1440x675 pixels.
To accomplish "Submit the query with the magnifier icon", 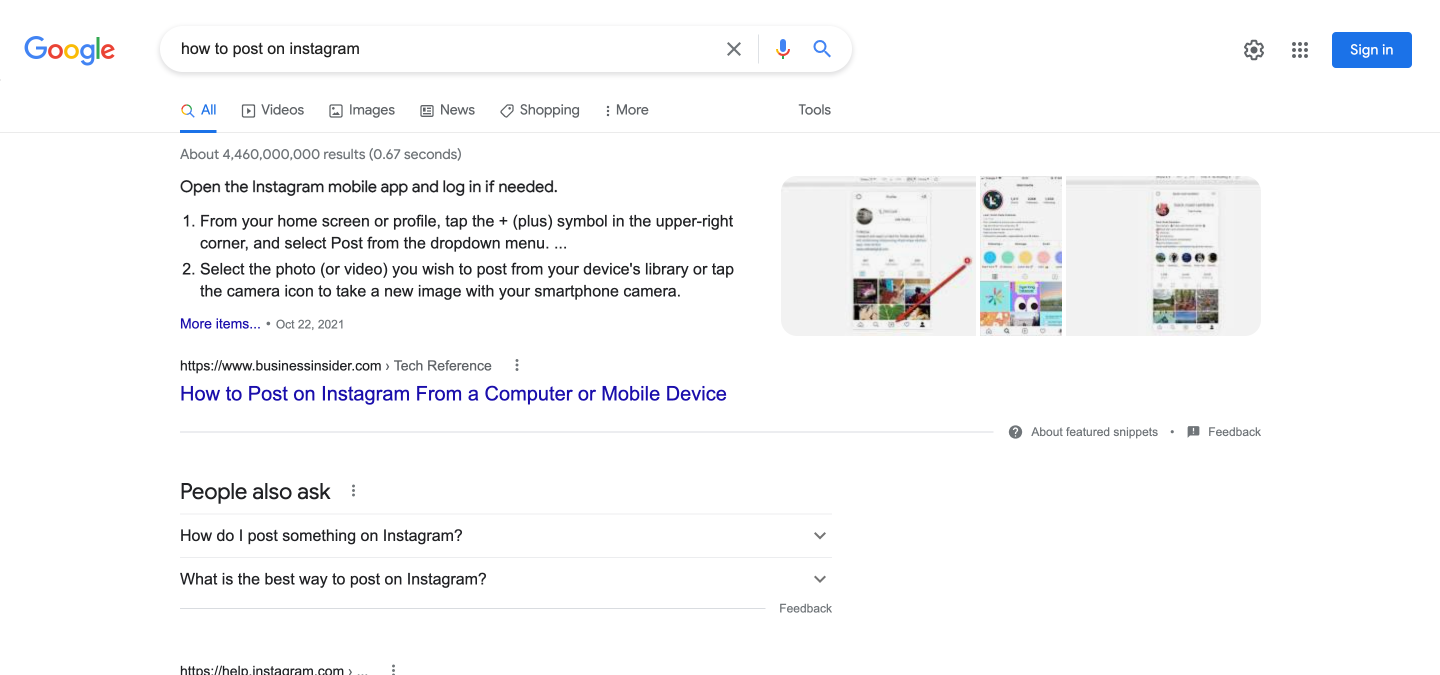I will (822, 49).
